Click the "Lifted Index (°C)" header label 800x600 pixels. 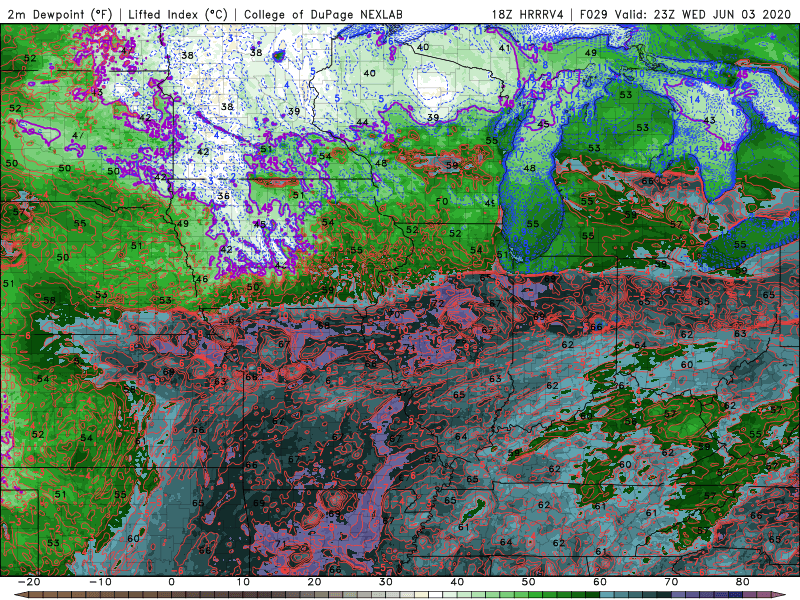pos(178,14)
